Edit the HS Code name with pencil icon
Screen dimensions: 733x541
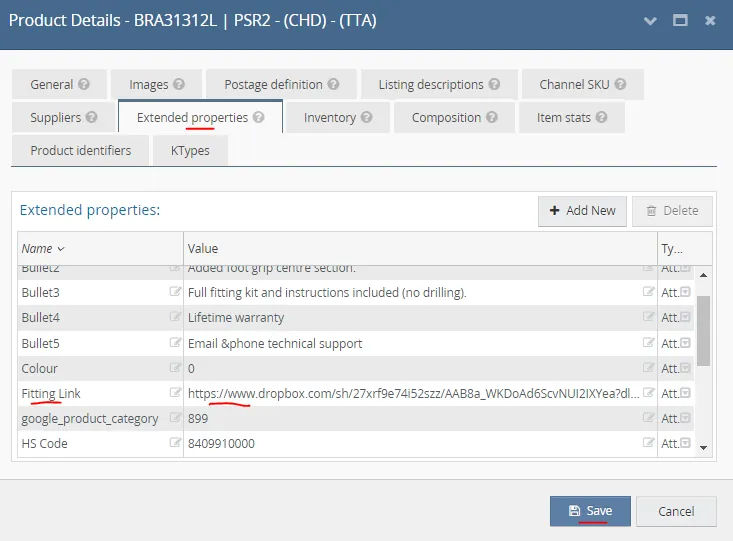(175, 442)
